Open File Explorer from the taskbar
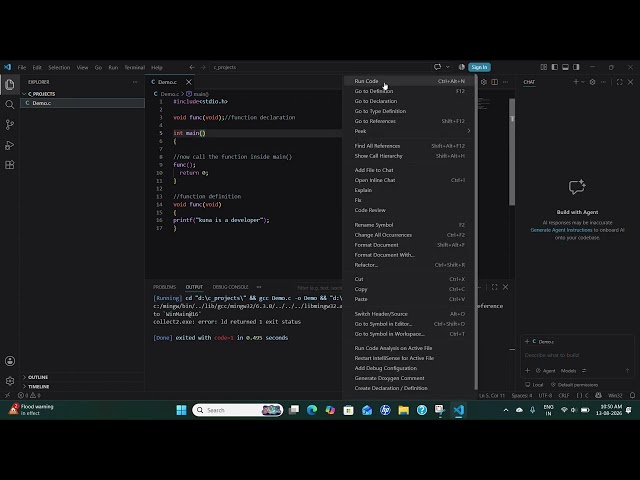The image size is (640, 480). tap(404, 410)
